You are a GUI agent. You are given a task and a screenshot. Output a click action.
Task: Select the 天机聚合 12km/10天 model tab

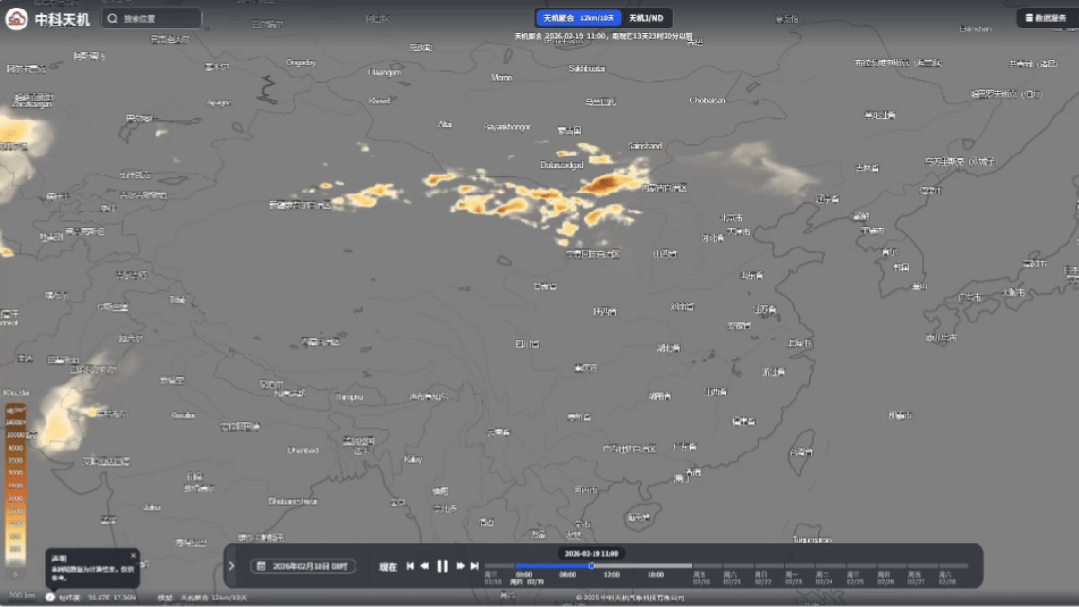pyautogui.click(x=578, y=18)
